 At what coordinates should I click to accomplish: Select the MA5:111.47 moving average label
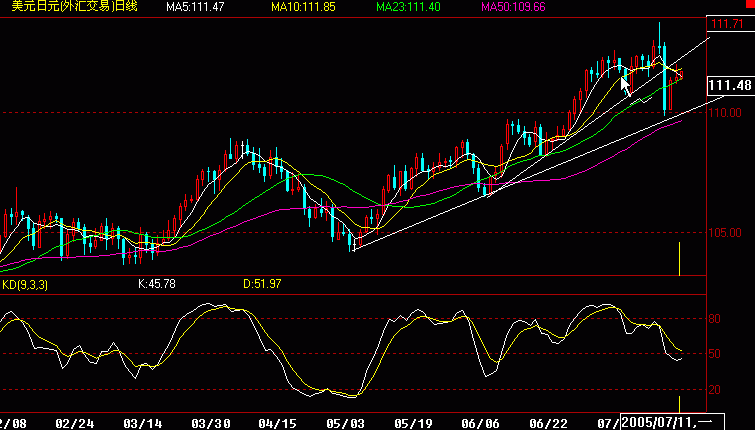195,7
